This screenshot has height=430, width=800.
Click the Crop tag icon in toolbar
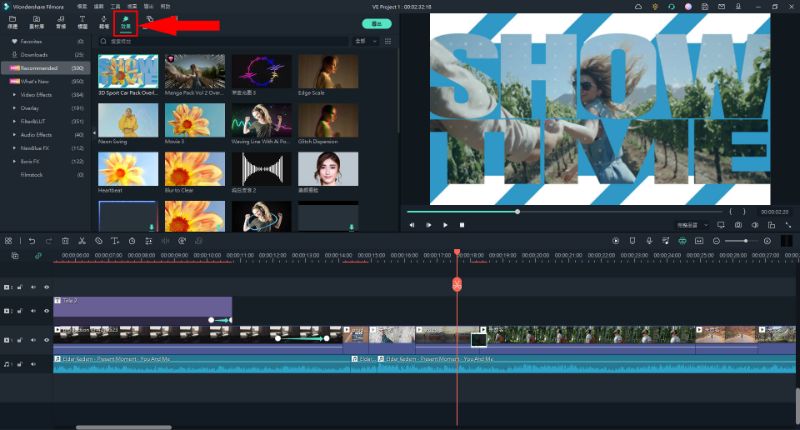click(x=98, y=241)
